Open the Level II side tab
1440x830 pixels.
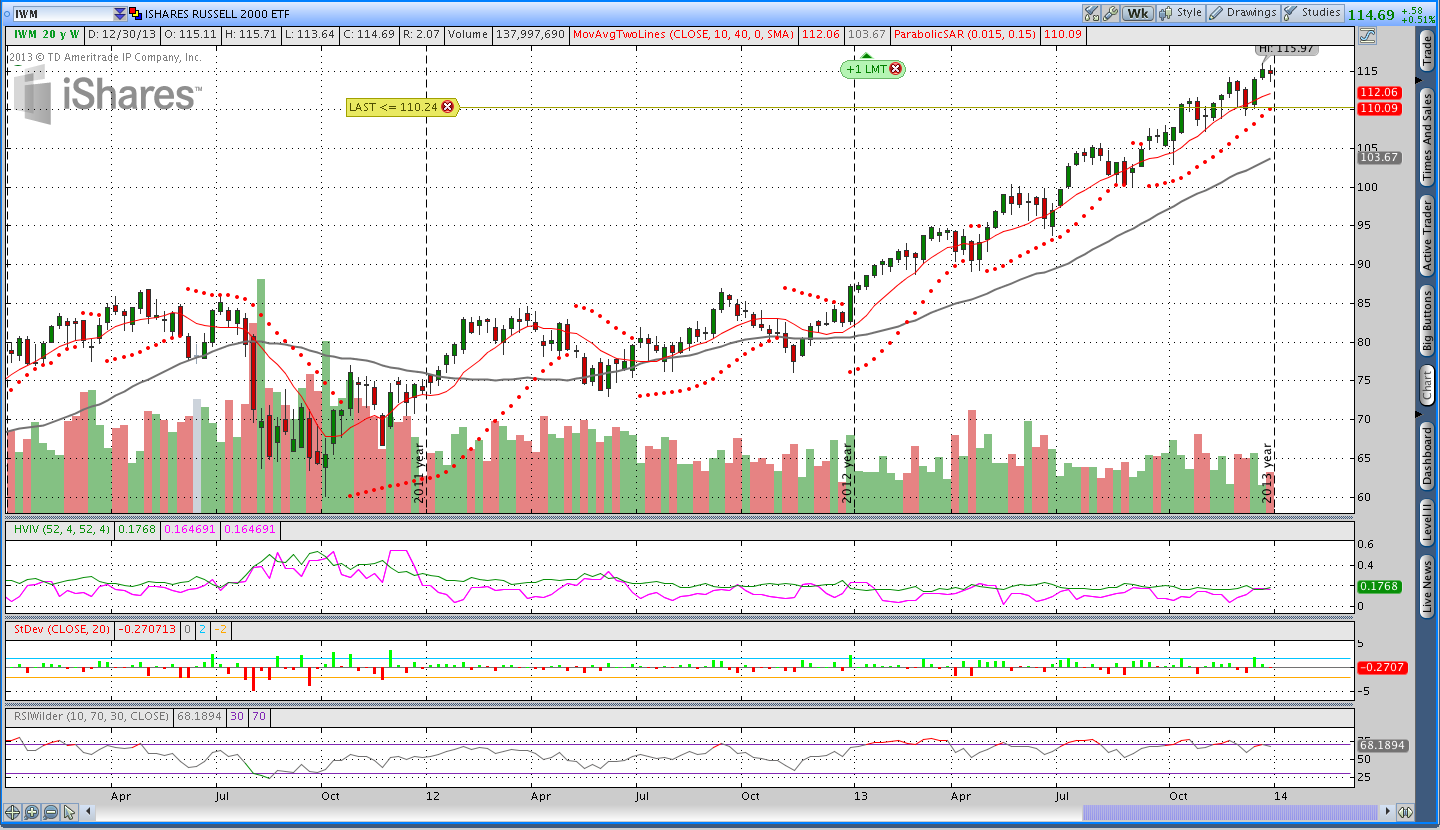pyautogui.click(x=1427, y=522)
